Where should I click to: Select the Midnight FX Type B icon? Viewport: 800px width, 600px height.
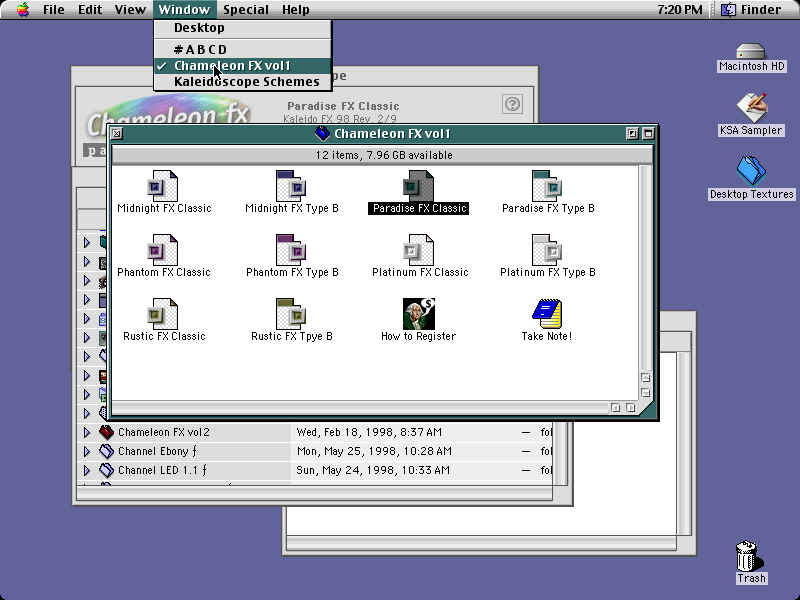point(291,186)
